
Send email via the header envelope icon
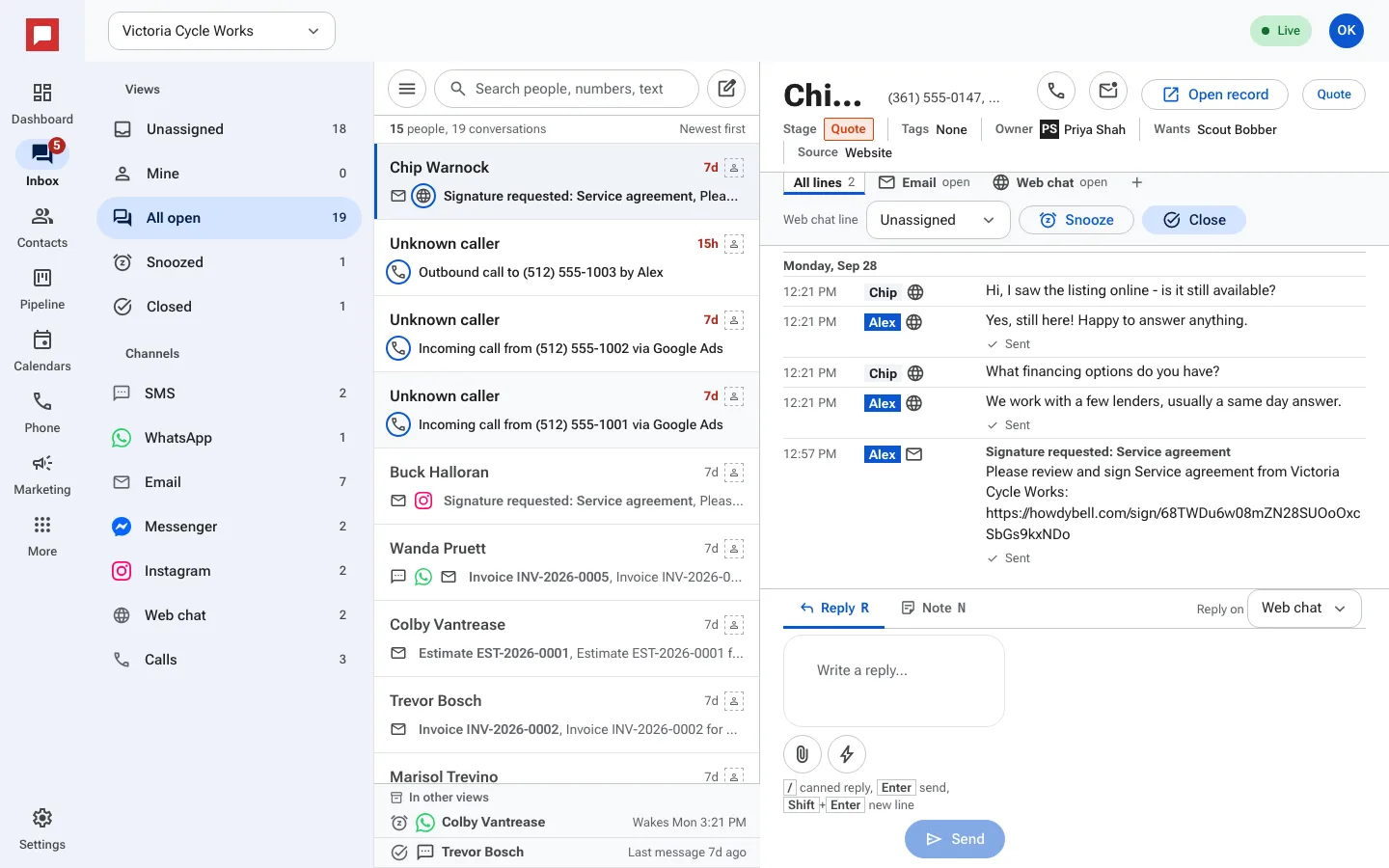1108,91
